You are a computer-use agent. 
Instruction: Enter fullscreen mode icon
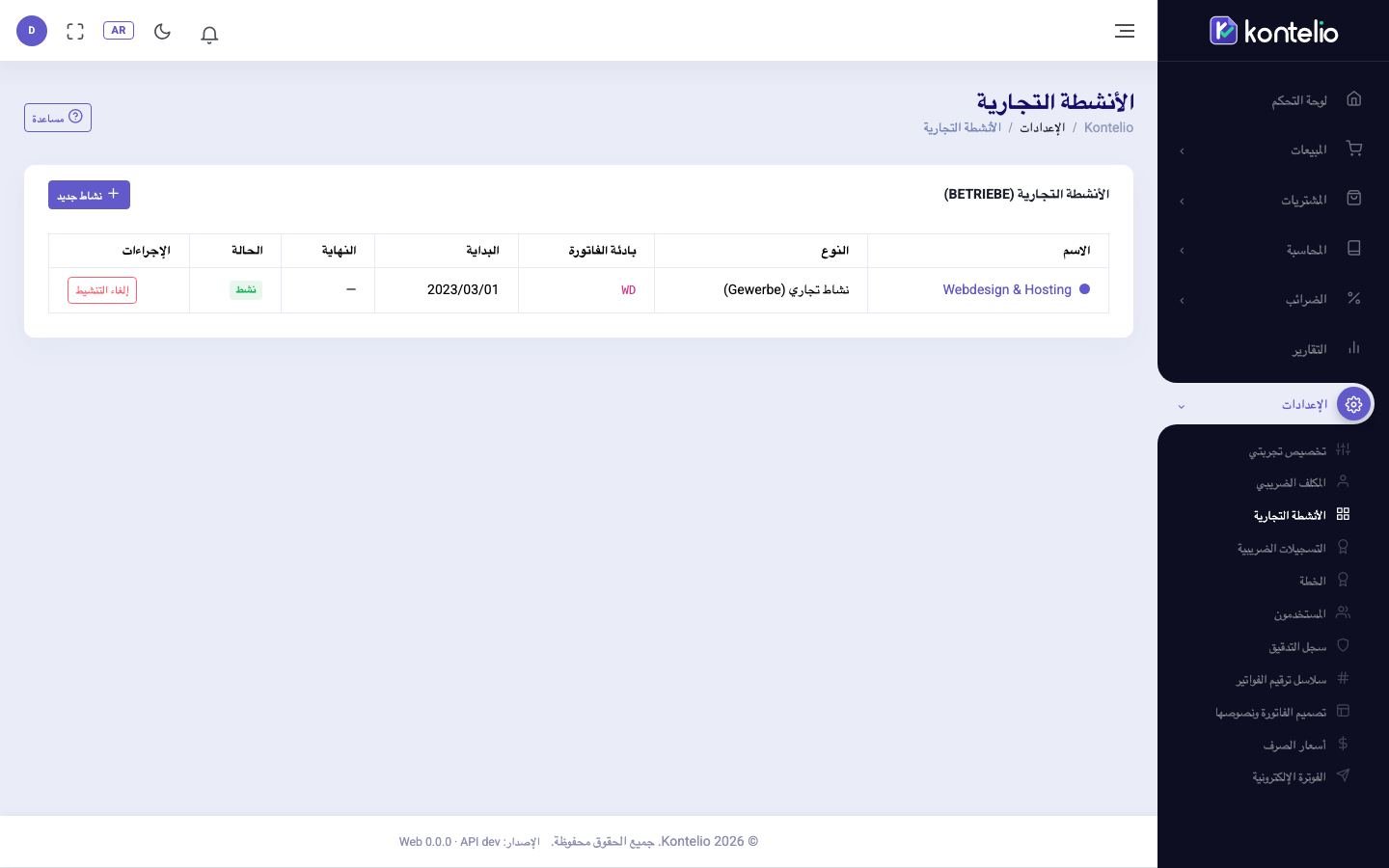75,31
